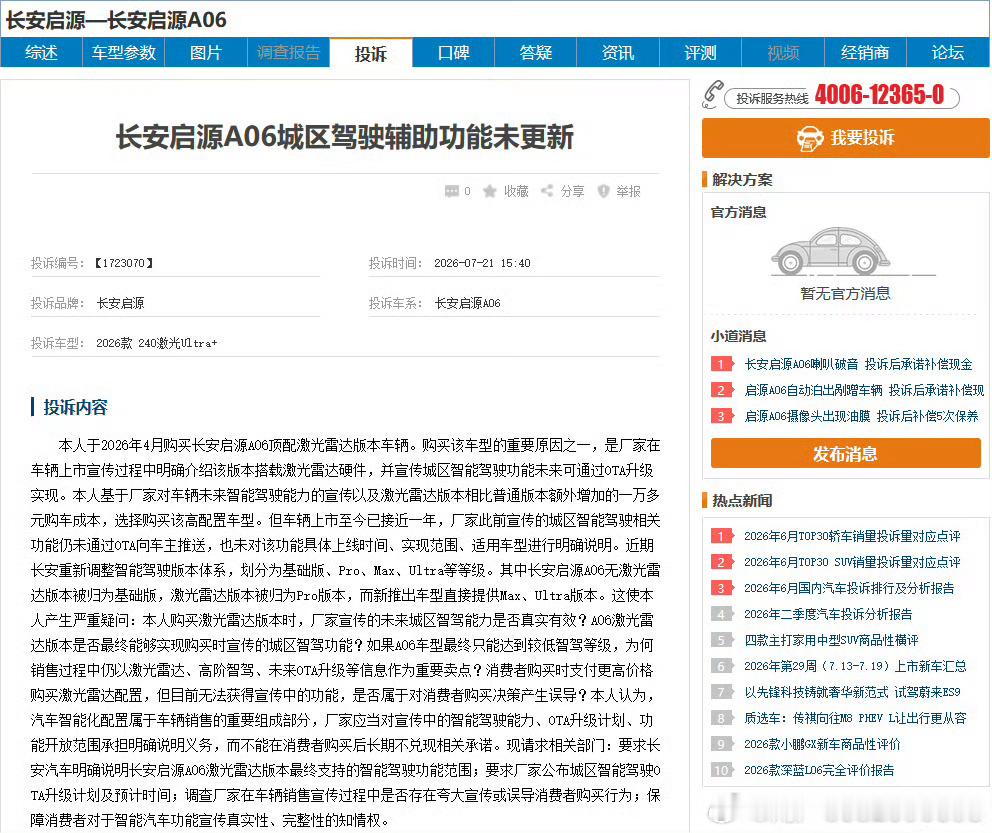The height and width of the screenshot is (833, 992).
Task: Click the 小道消息 subheading
Action: click(x=738, y=336)
